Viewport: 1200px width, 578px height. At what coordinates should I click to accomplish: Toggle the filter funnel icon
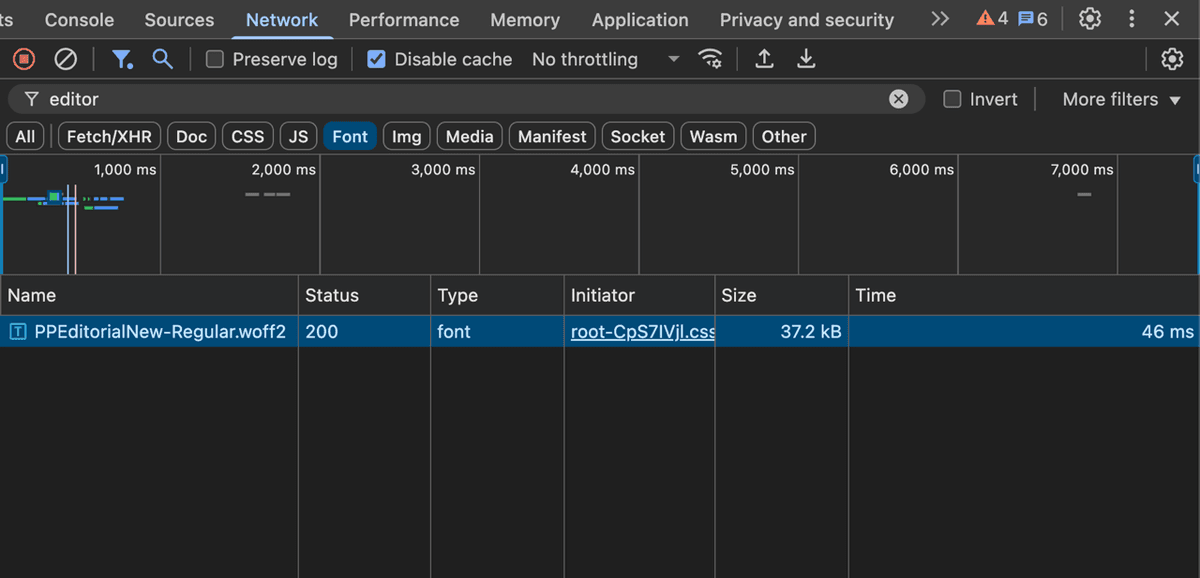pyautogui.click(x=122, y=60)
